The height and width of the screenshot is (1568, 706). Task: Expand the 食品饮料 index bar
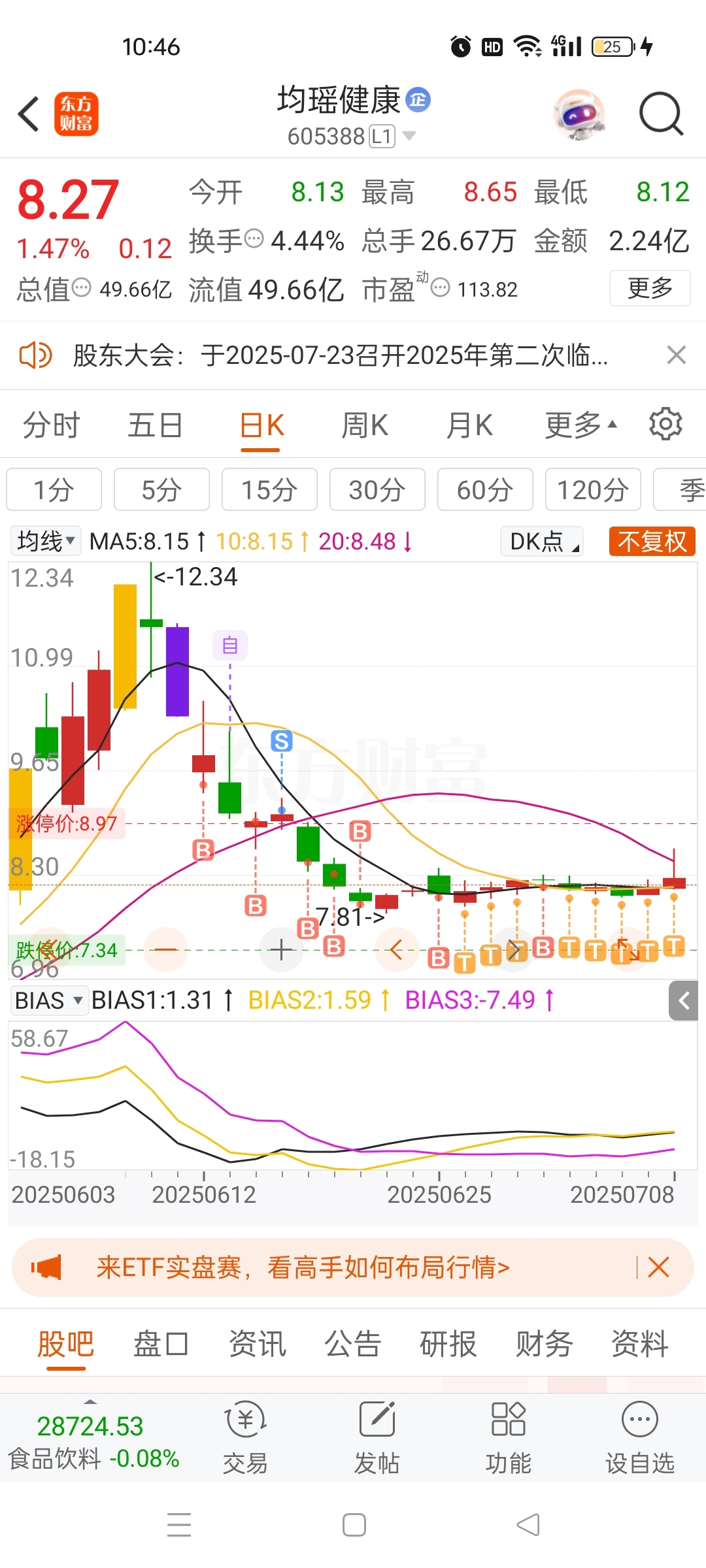click(x=93, y=1439)
